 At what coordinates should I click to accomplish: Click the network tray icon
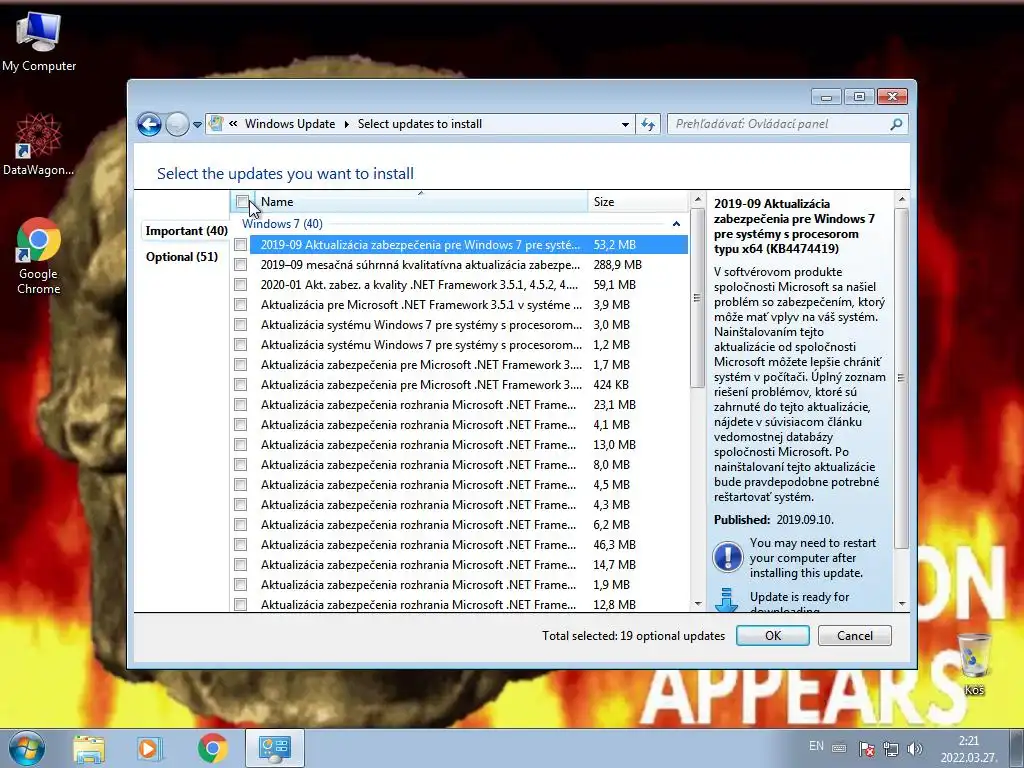891,748
